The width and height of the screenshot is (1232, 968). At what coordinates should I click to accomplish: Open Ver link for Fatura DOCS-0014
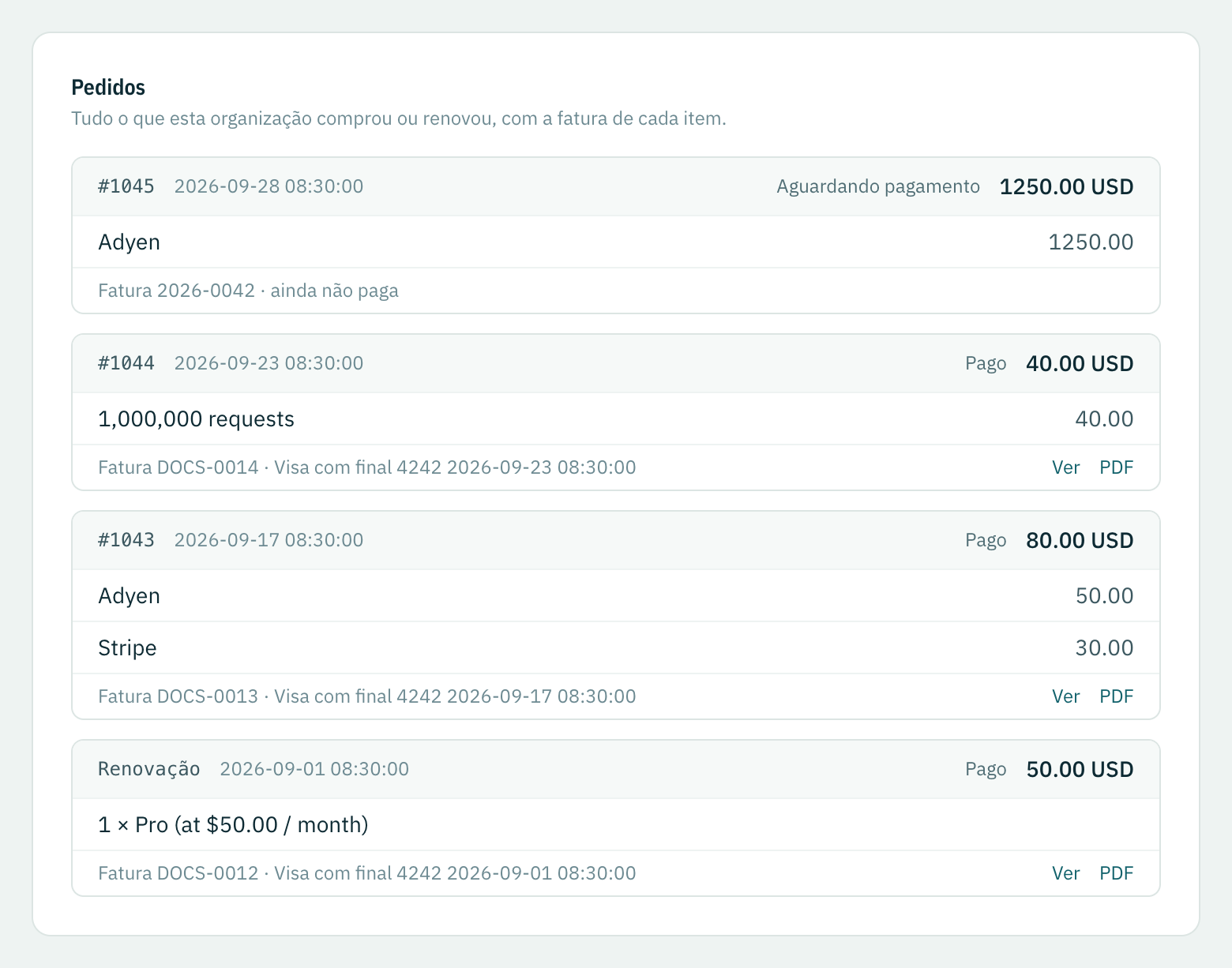tap(1065, 467)
